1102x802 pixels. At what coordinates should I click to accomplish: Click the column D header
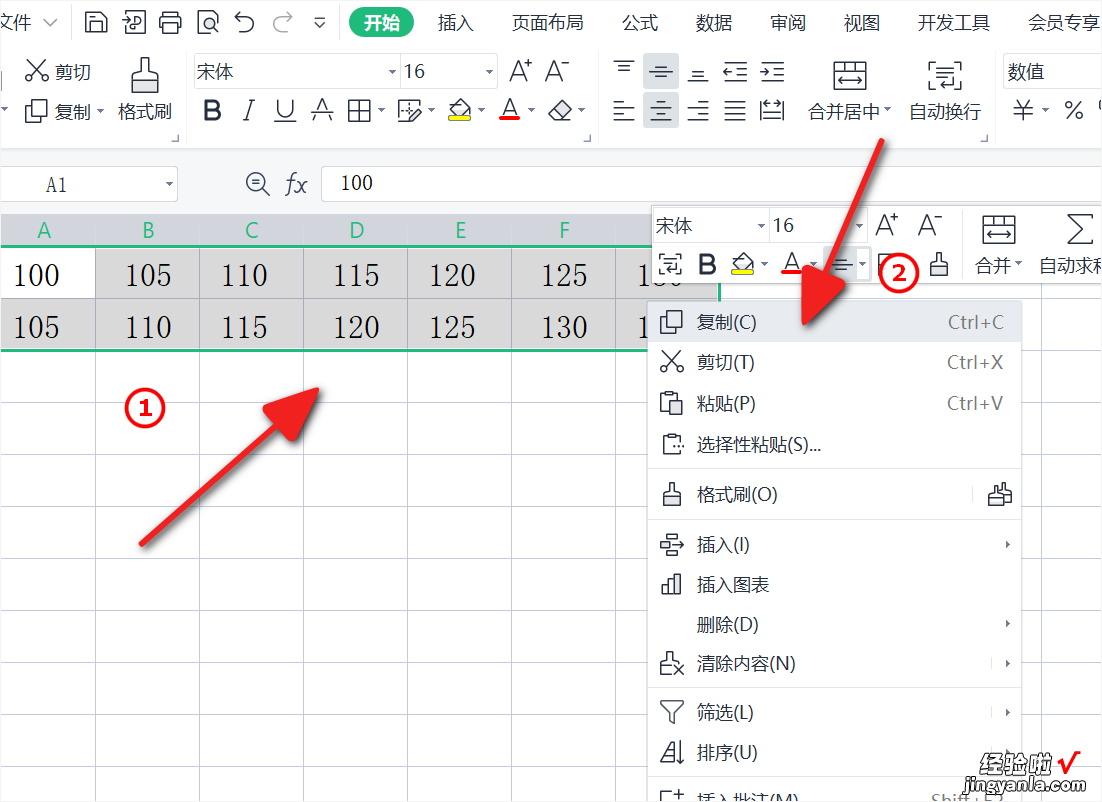(x=356, y=230)
